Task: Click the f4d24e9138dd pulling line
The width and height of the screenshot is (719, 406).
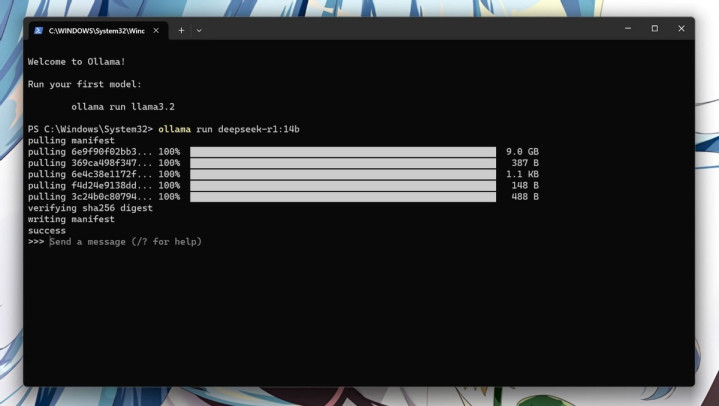Action: 283,185
